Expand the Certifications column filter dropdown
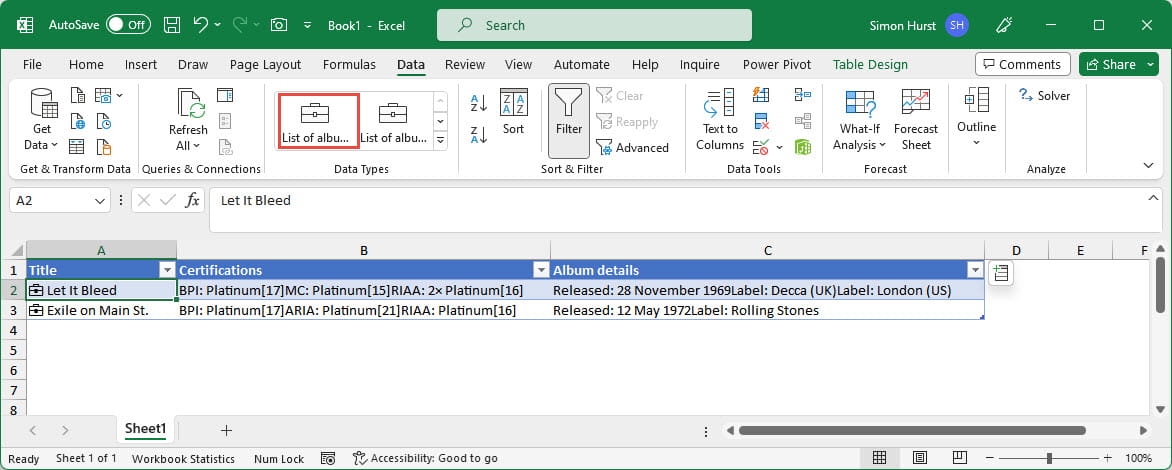The image size is (1172, 470). pyautogui.click(x=541, y=271)
